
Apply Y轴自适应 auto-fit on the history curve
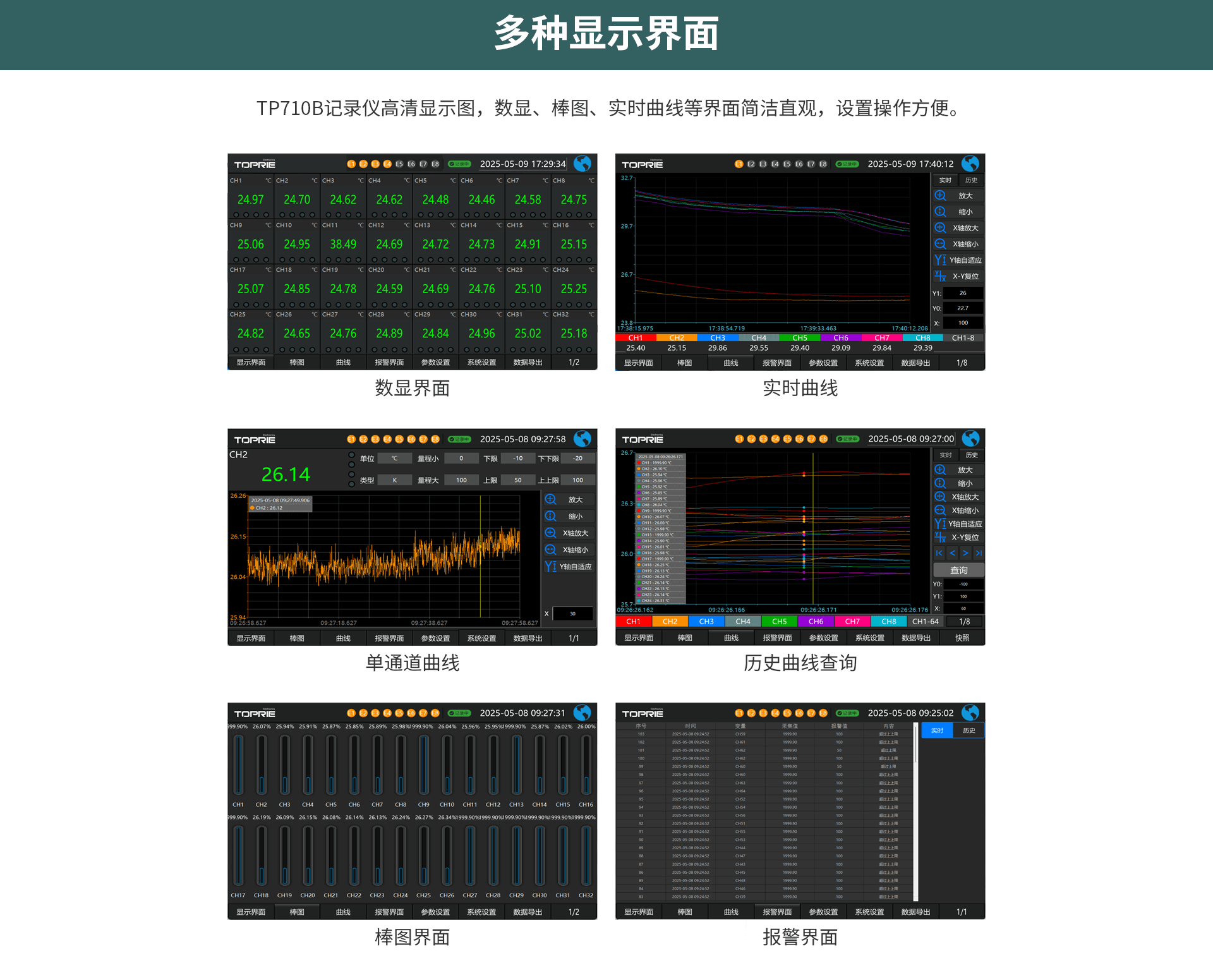(x=958, y=523)
